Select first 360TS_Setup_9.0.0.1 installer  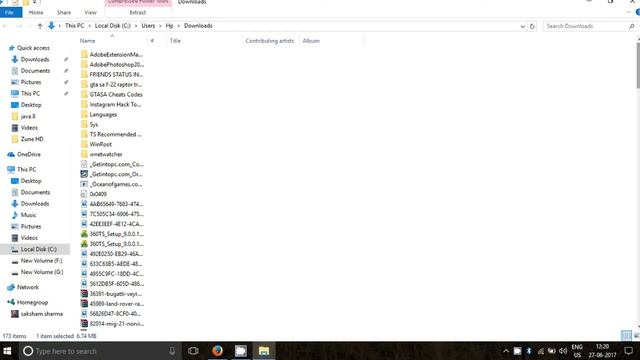point(116,234)
